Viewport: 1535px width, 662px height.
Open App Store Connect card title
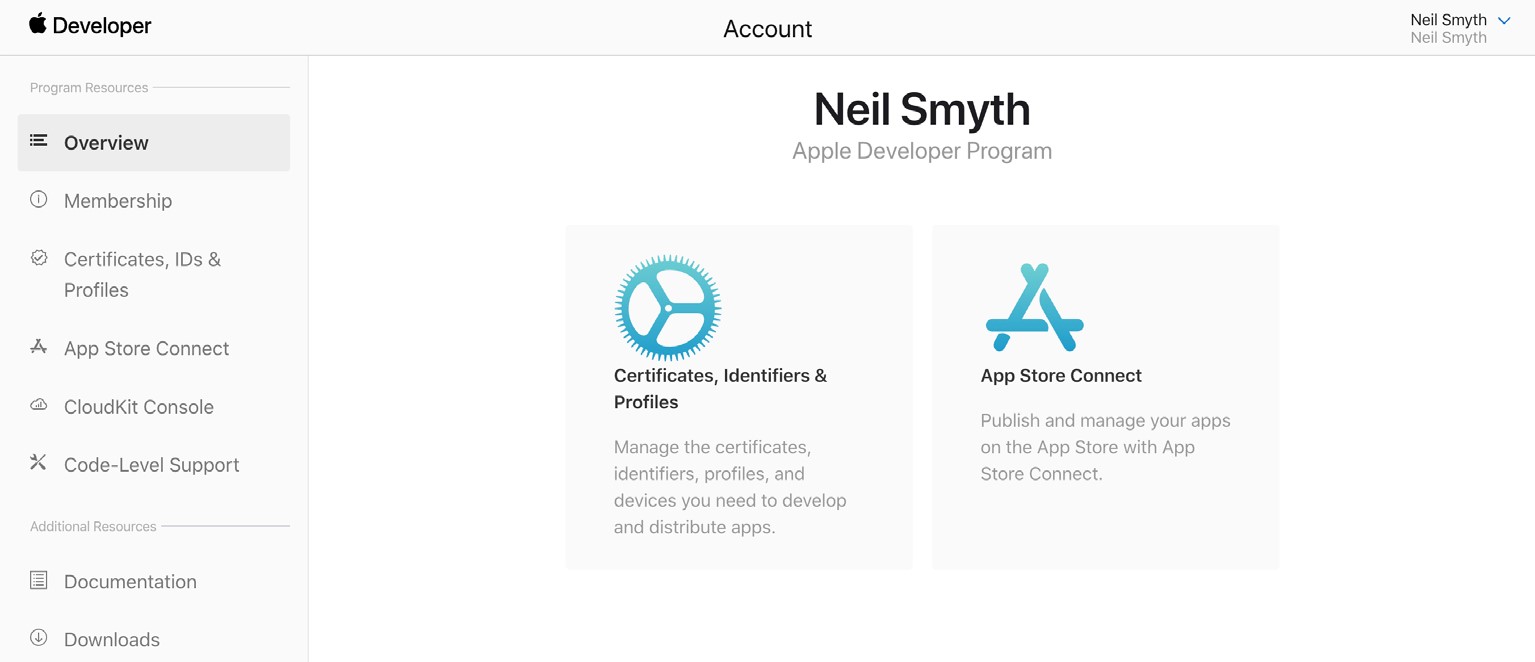pos(1061,376)
